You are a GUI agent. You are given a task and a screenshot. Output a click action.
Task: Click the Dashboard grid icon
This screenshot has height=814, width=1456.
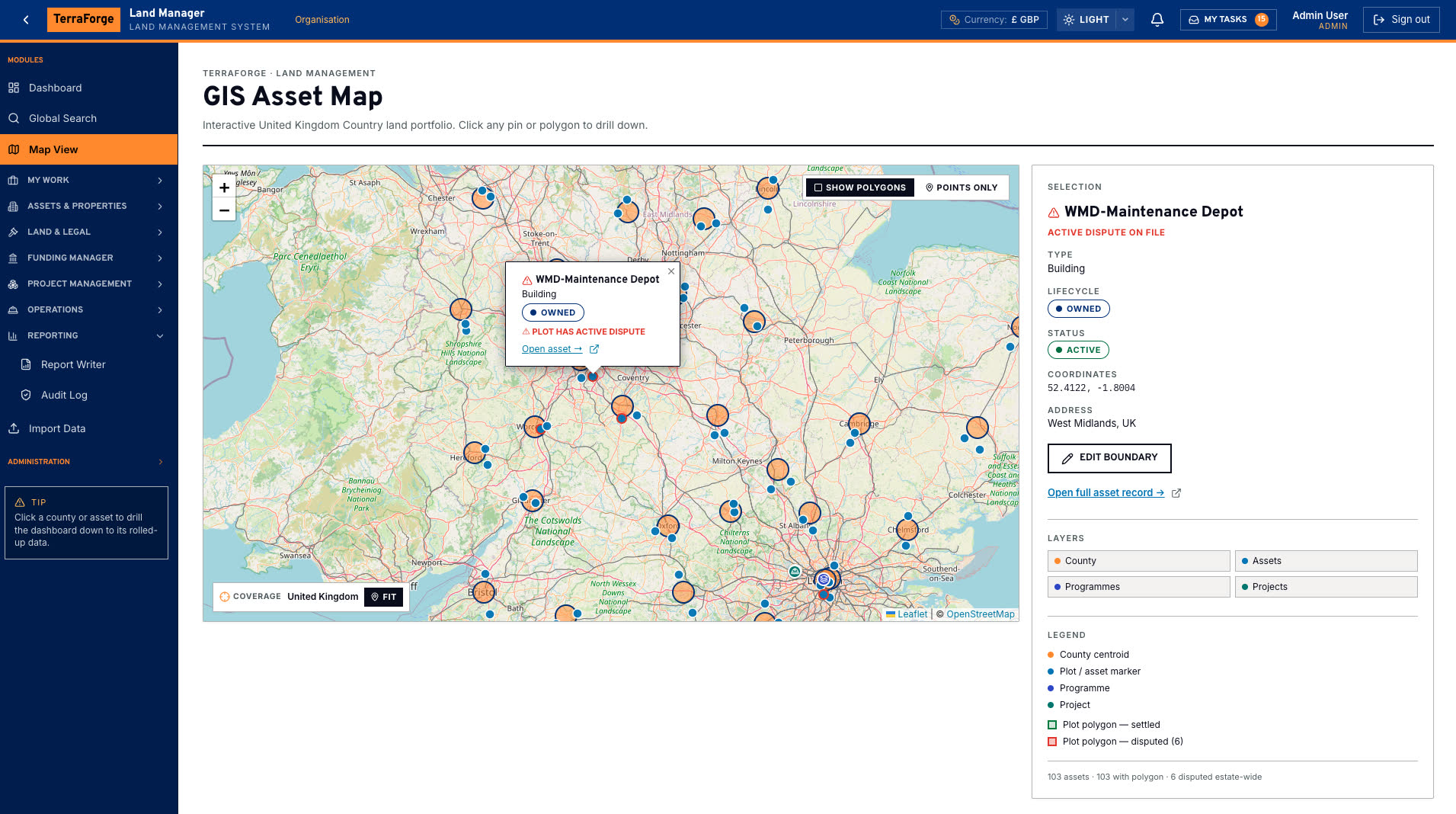(x=14, y=88)
